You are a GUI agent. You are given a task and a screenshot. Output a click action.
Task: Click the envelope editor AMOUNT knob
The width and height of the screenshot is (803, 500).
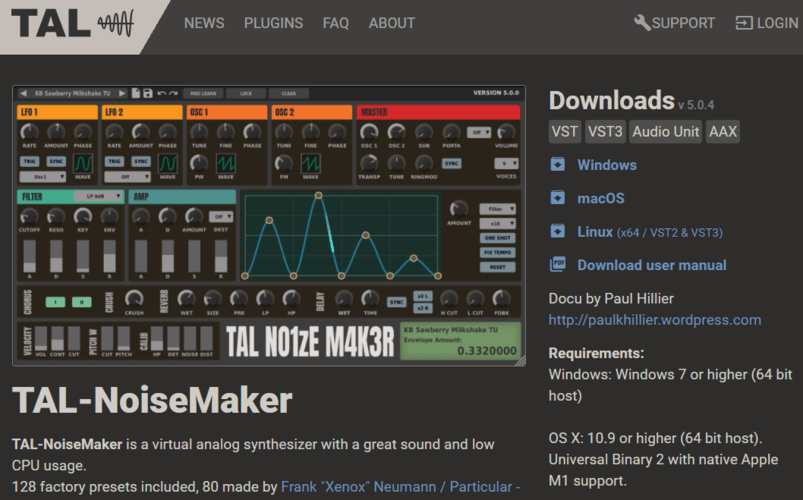[x=459, y=209]
